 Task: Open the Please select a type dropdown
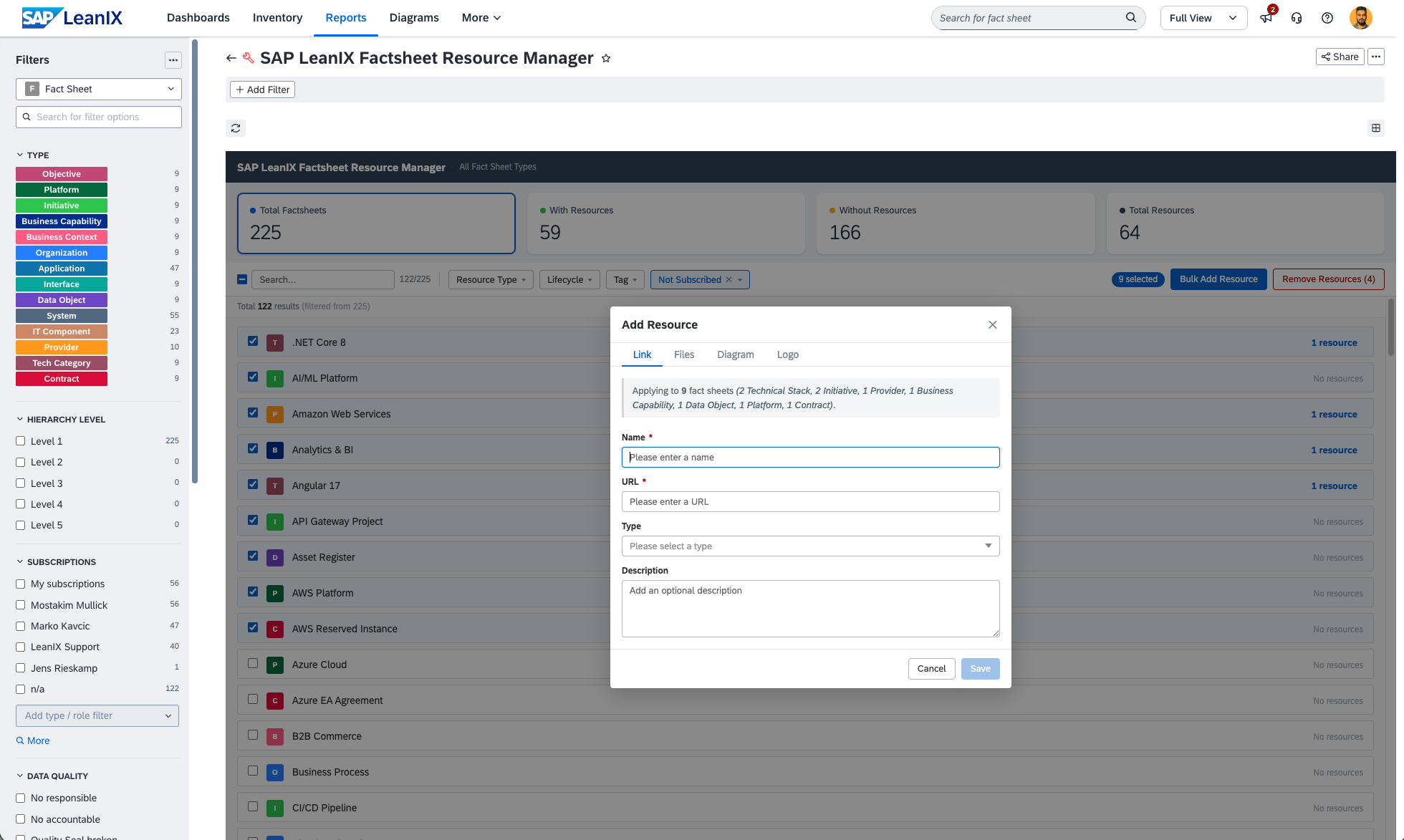(810, 546)
